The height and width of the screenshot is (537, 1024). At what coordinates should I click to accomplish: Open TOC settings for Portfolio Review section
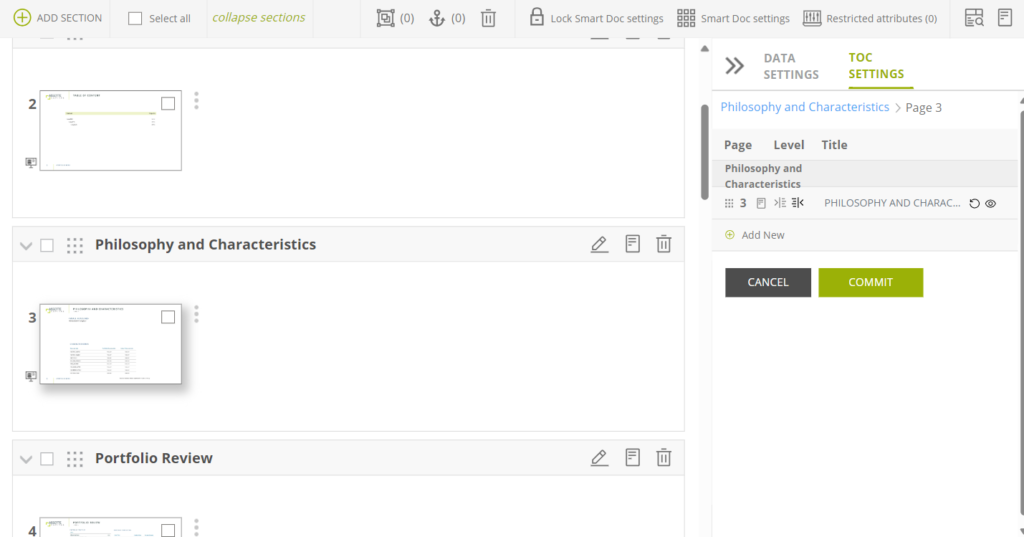pyautogui.click(x=632, y=457)
